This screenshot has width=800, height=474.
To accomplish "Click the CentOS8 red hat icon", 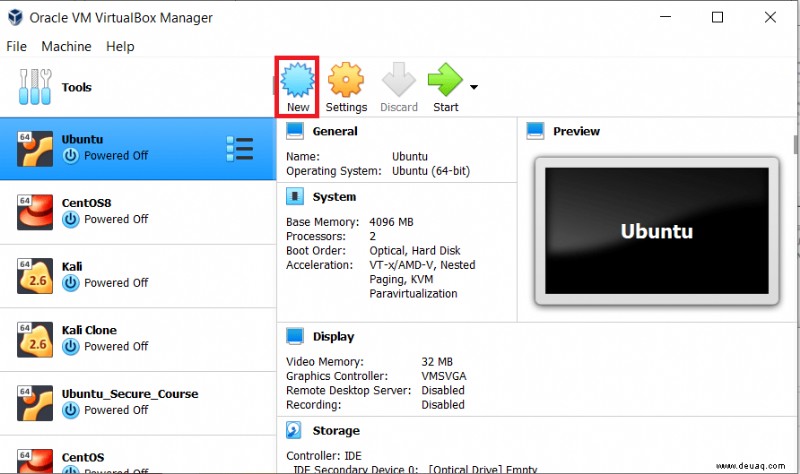I will point(35,212).
